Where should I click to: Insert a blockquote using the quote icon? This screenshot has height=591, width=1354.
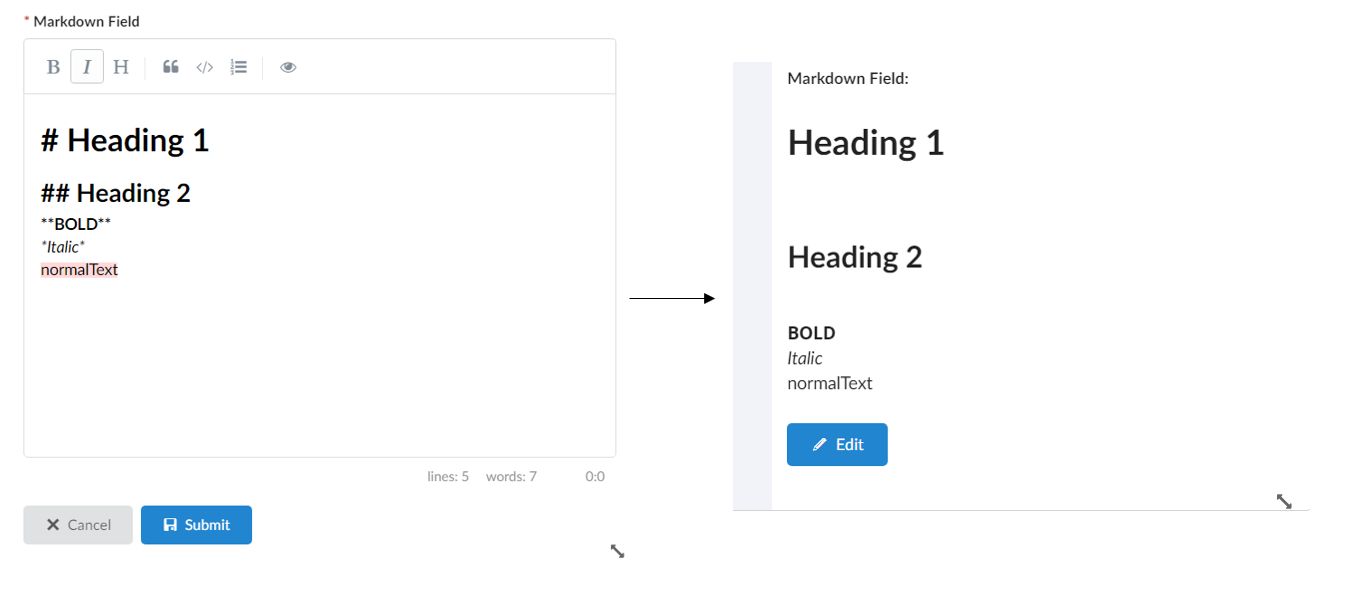(x=171, y=67)
